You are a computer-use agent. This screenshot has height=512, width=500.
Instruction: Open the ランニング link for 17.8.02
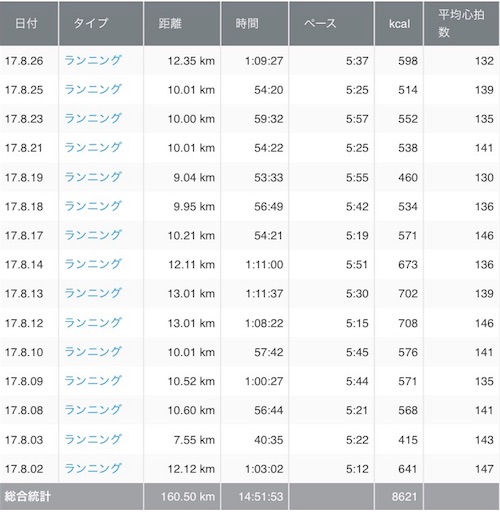click(x=92, y=468)
